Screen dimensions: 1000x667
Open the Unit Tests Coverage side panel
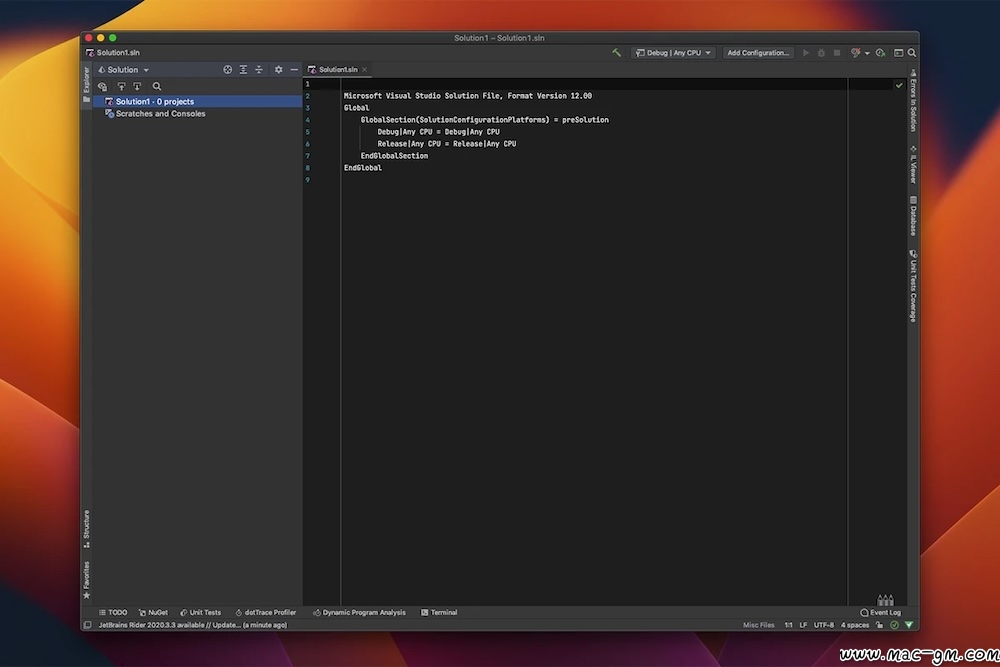click(x=913, y=286)
